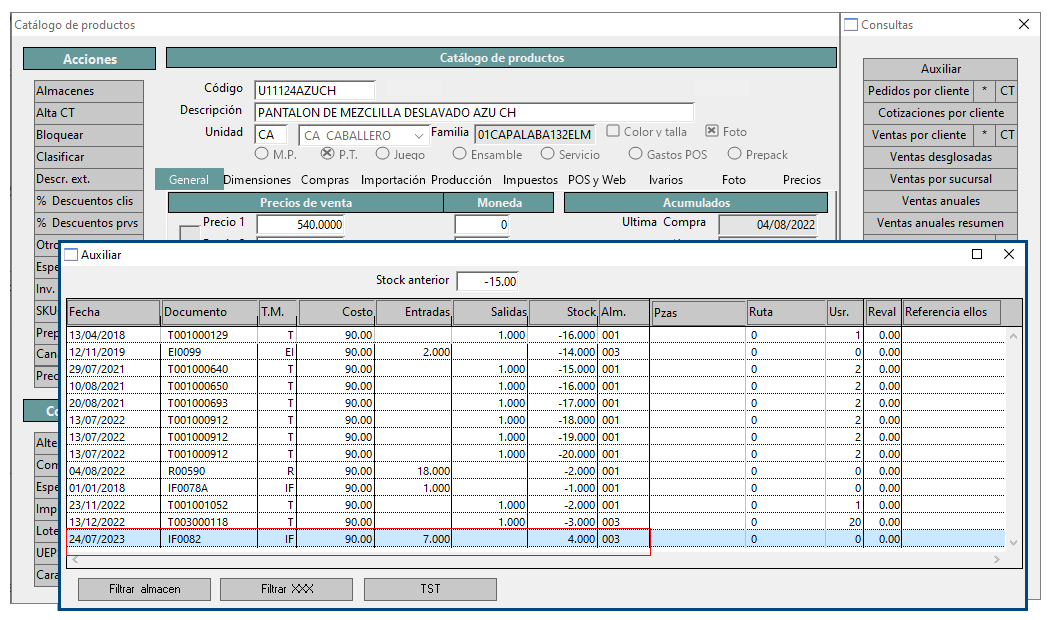Click the Ultima Compra date field
The image size is (1050, 620).
tap(768, 225)
